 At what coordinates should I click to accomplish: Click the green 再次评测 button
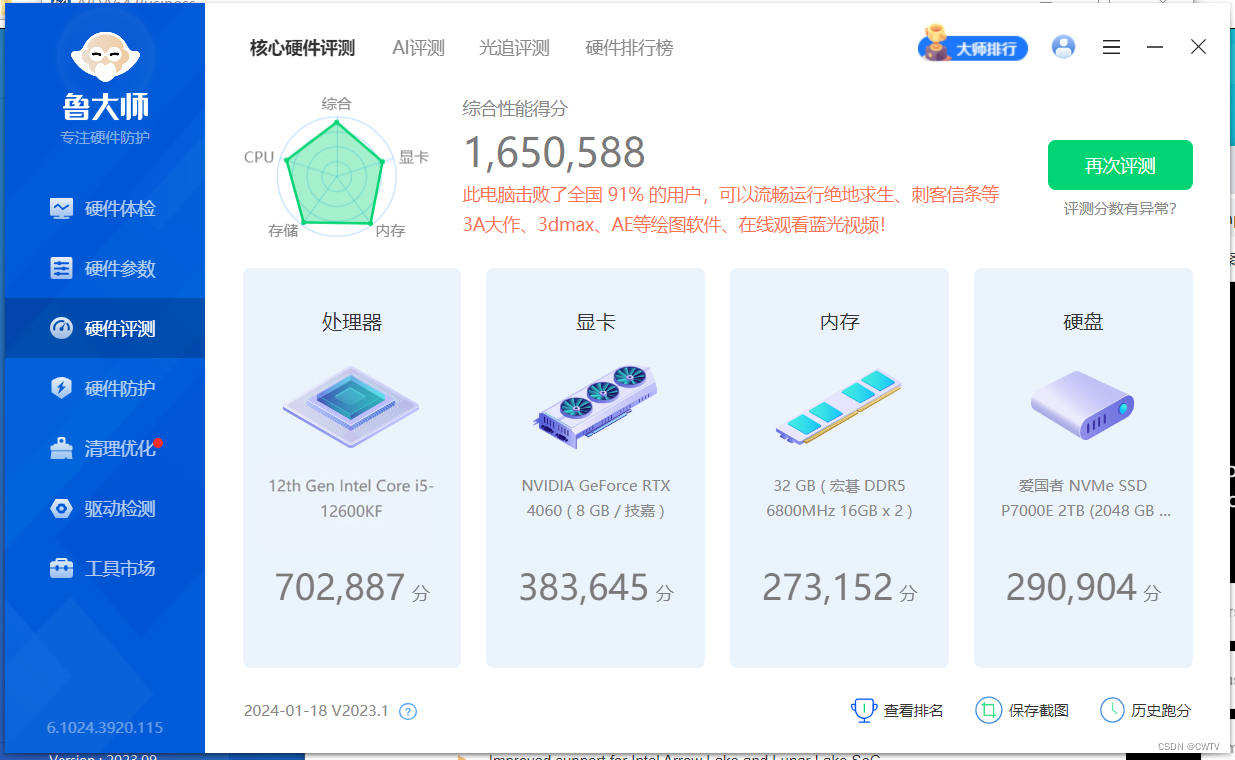click(x=1120, y=165)
